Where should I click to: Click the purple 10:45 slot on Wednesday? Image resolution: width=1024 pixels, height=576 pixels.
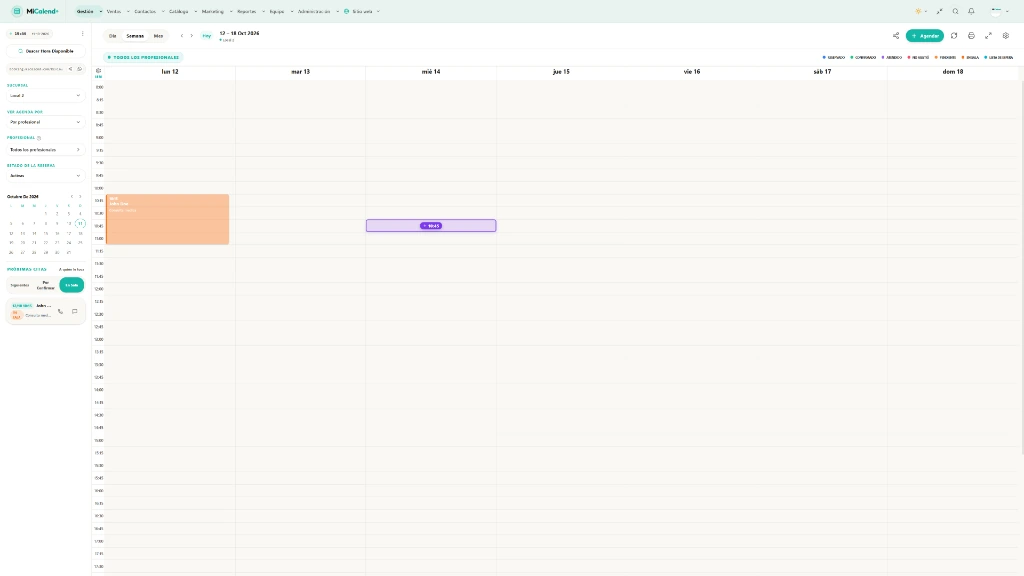point(431,226)
